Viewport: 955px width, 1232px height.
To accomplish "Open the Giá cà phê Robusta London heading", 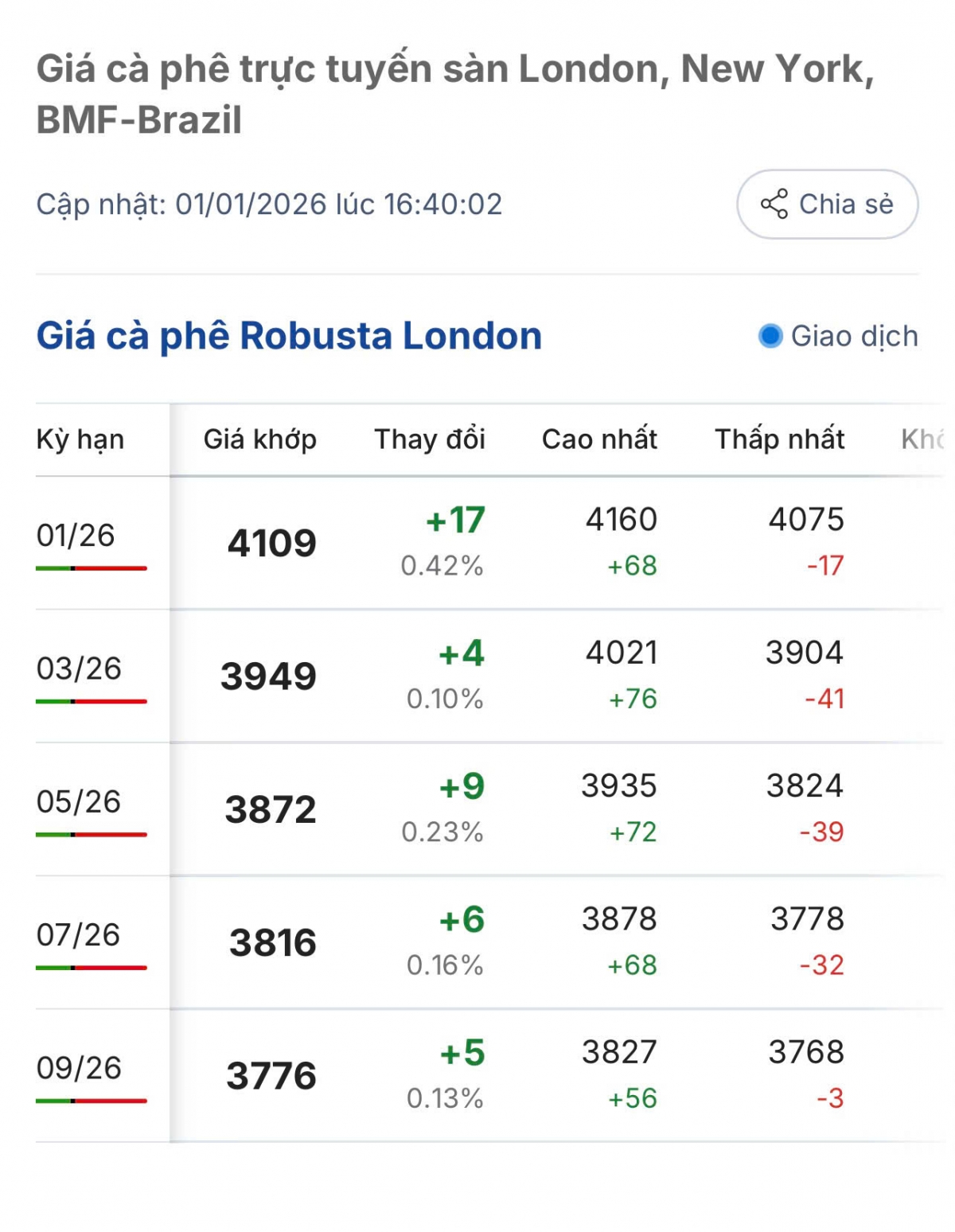I will click(289, 336).
